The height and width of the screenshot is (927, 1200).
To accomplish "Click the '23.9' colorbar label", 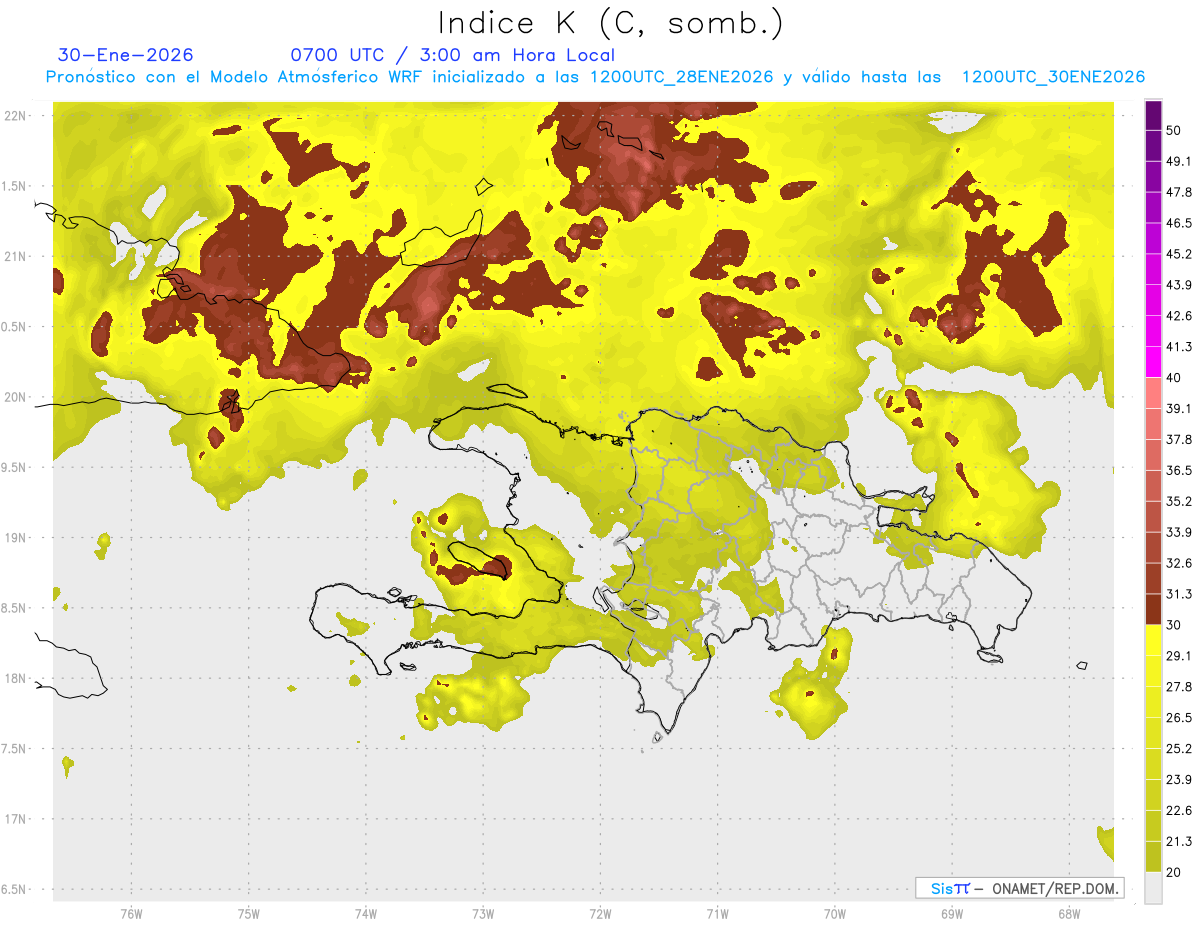I will click(1179, 780).
